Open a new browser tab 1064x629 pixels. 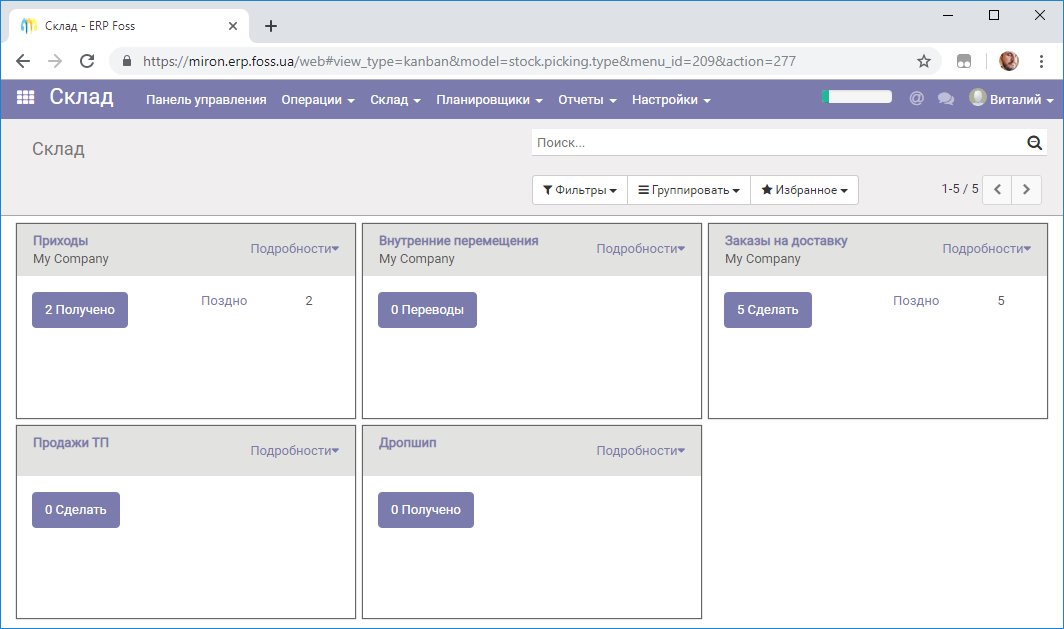[x=271, y=26]
